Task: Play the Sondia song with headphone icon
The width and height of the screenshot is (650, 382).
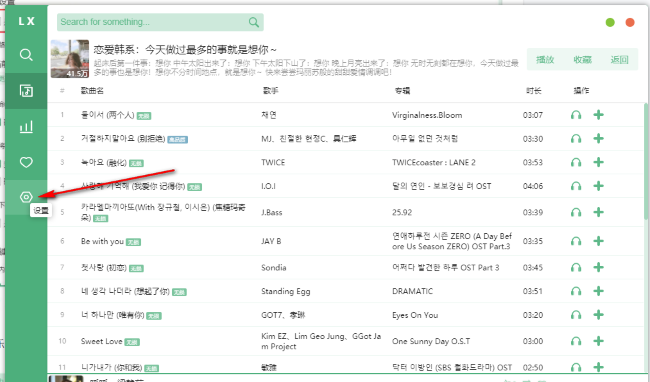Action: point(576,268)
